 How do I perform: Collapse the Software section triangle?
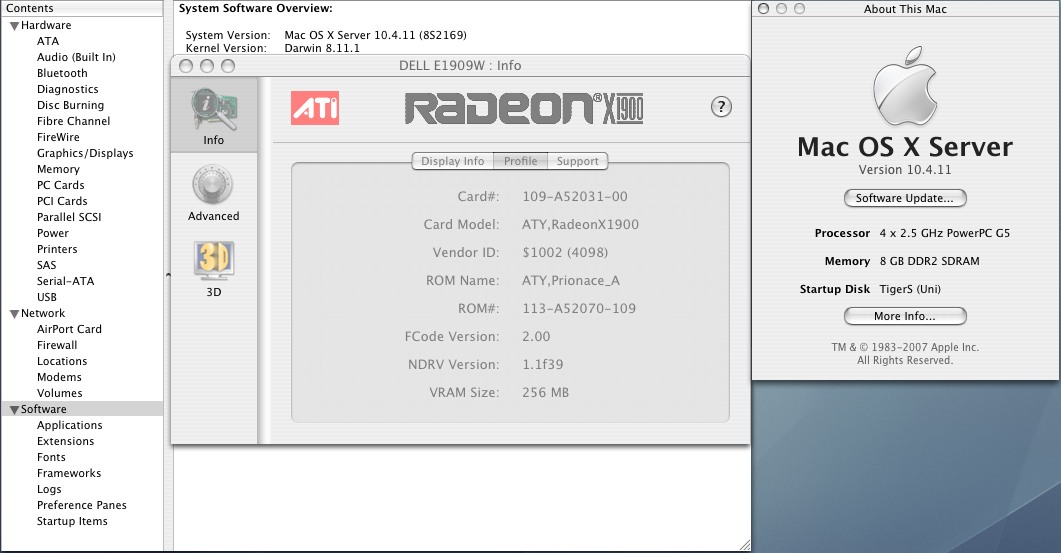(x=14, y=410)
